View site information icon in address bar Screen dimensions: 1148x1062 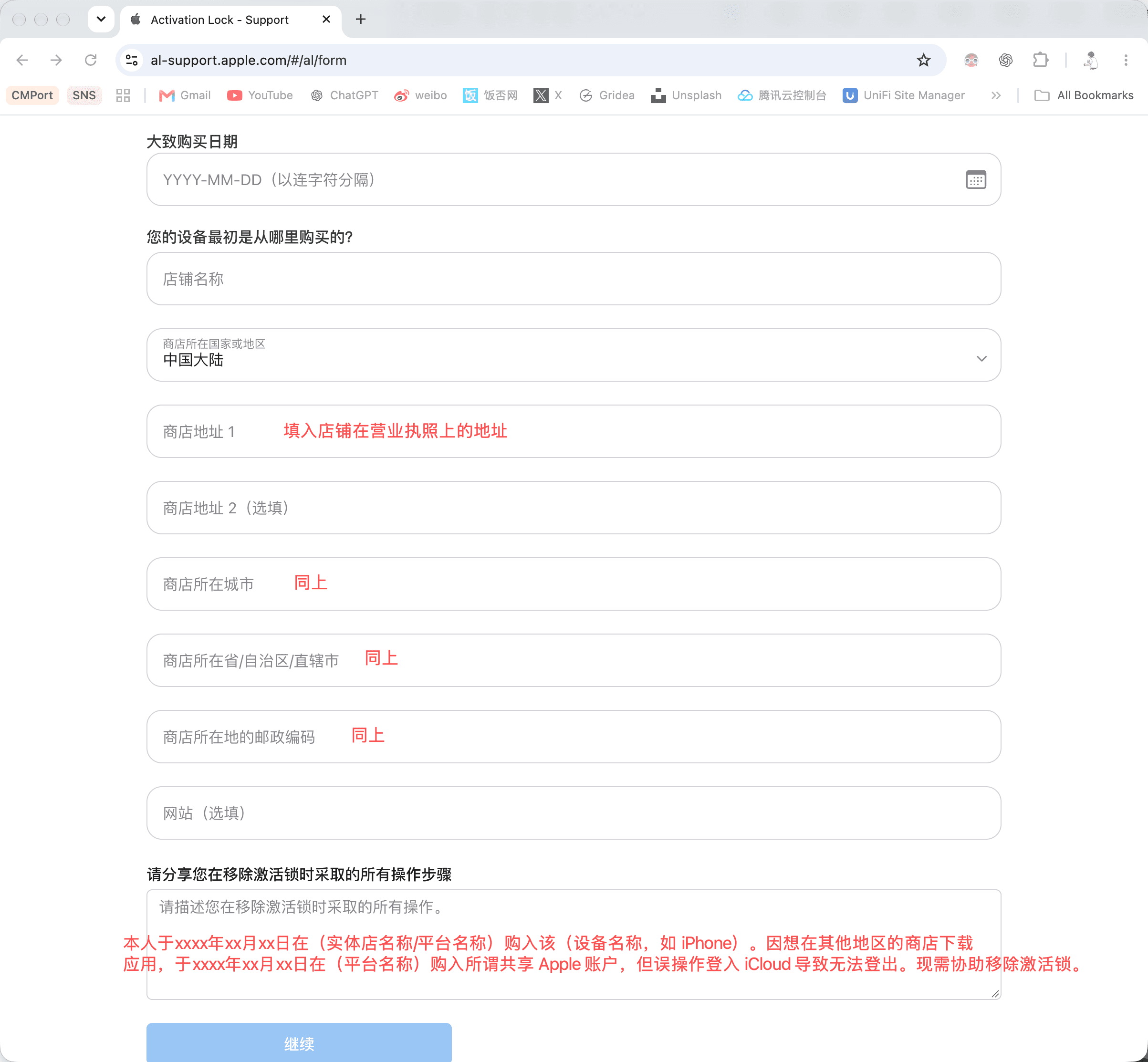point(132,60)
